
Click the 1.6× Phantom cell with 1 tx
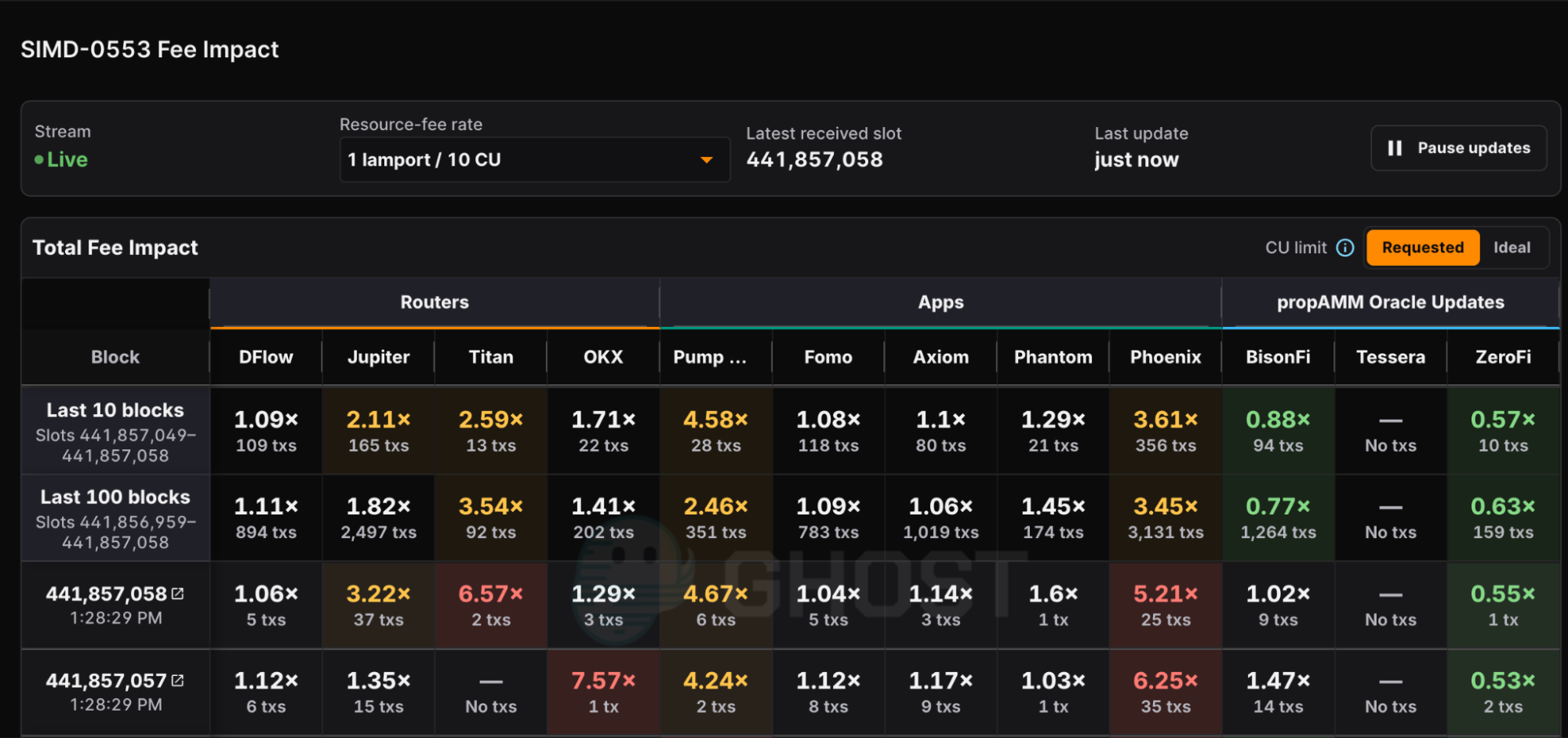(1053, 605)
